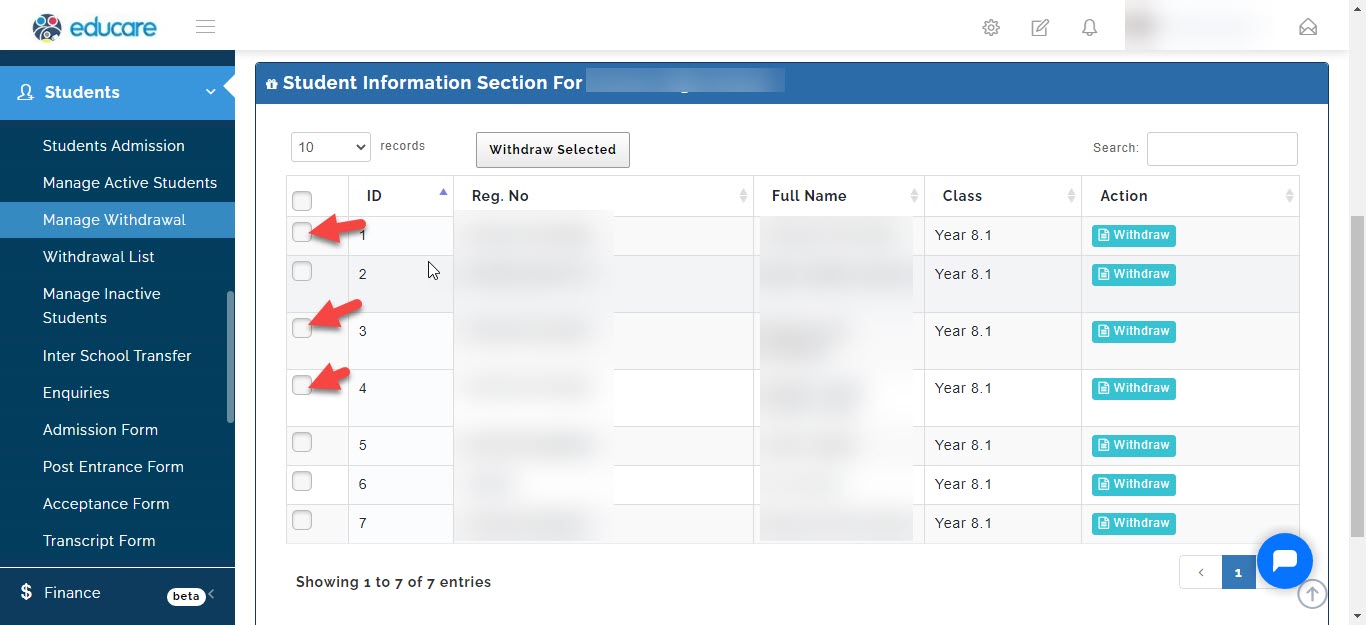Go to Manage Inactive Students

pyautogui.click(x=102, y=306)
